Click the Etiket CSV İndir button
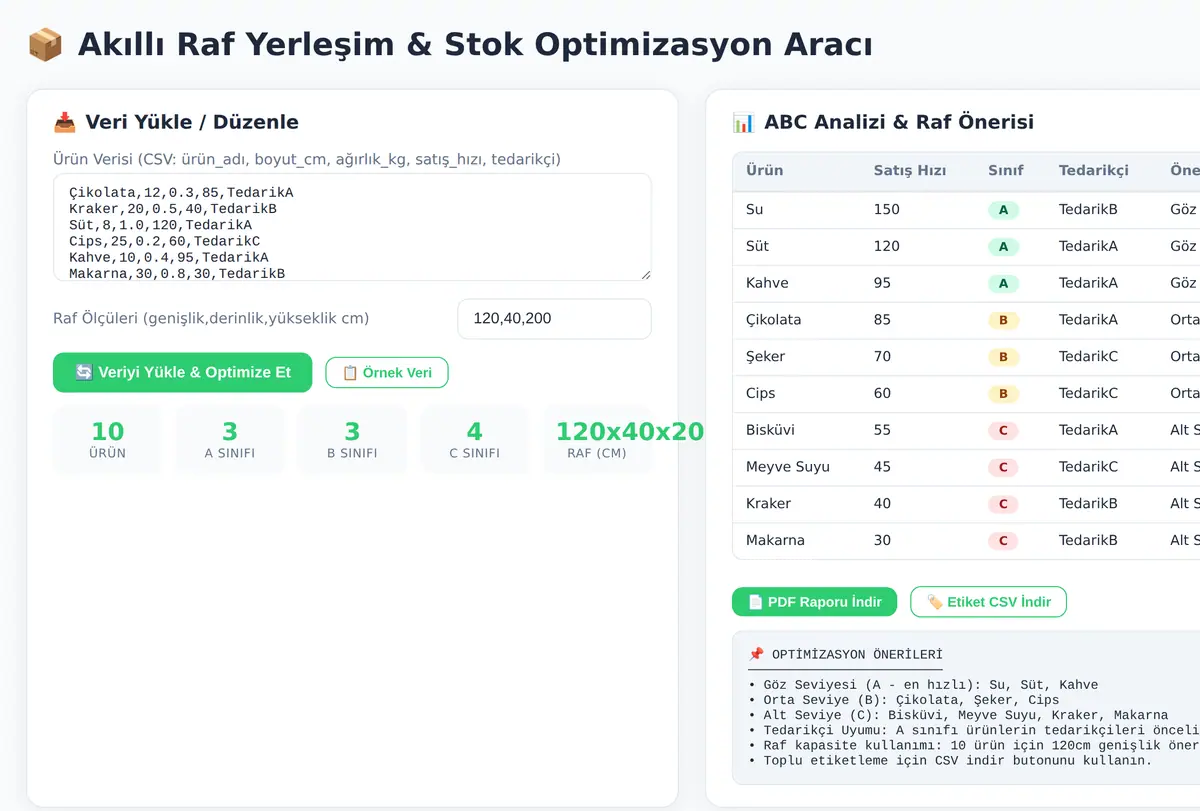The height and width of the screenshot is (811, 1200). pos(988,602)
